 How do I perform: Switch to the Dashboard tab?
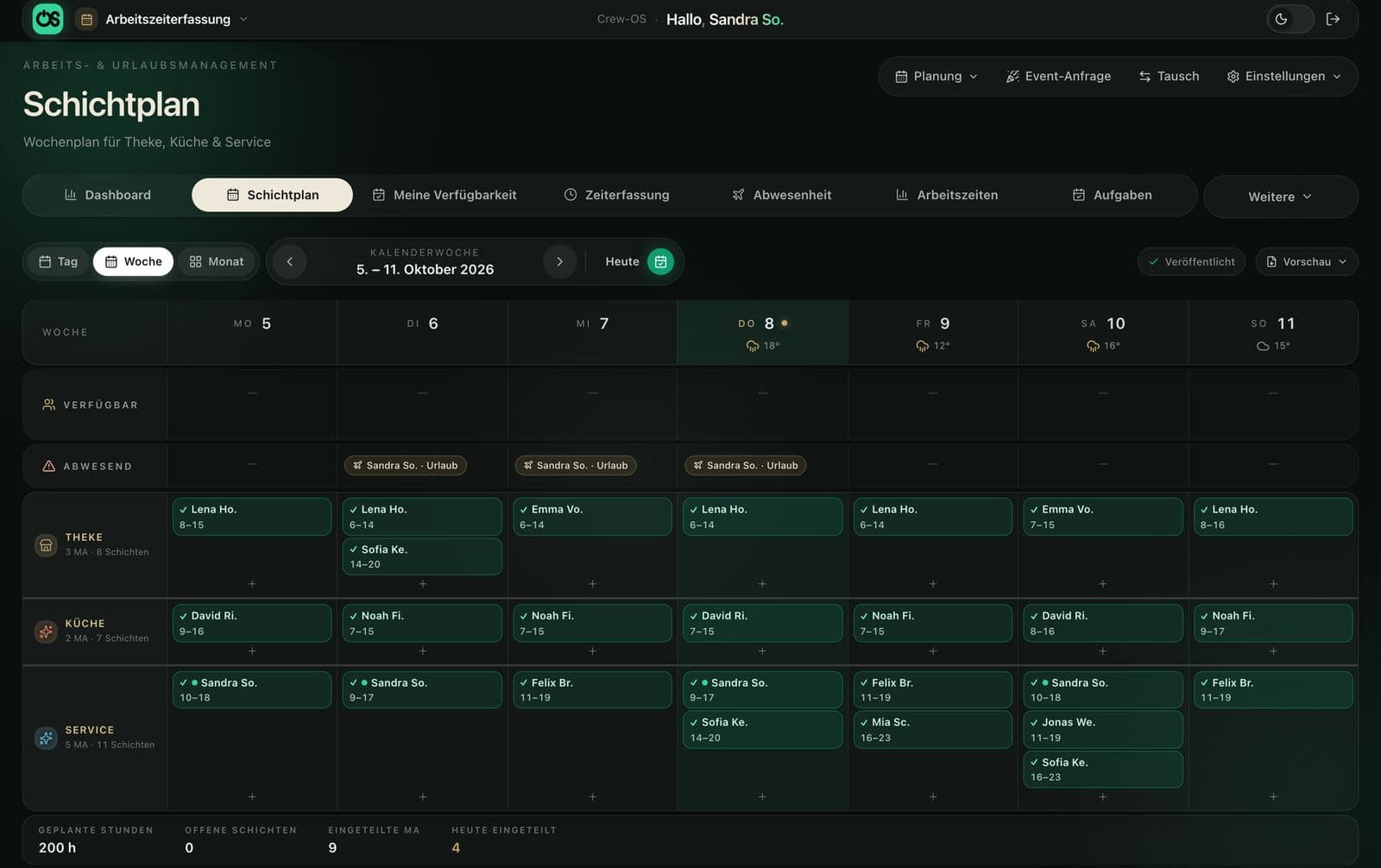tap(108, 195)
